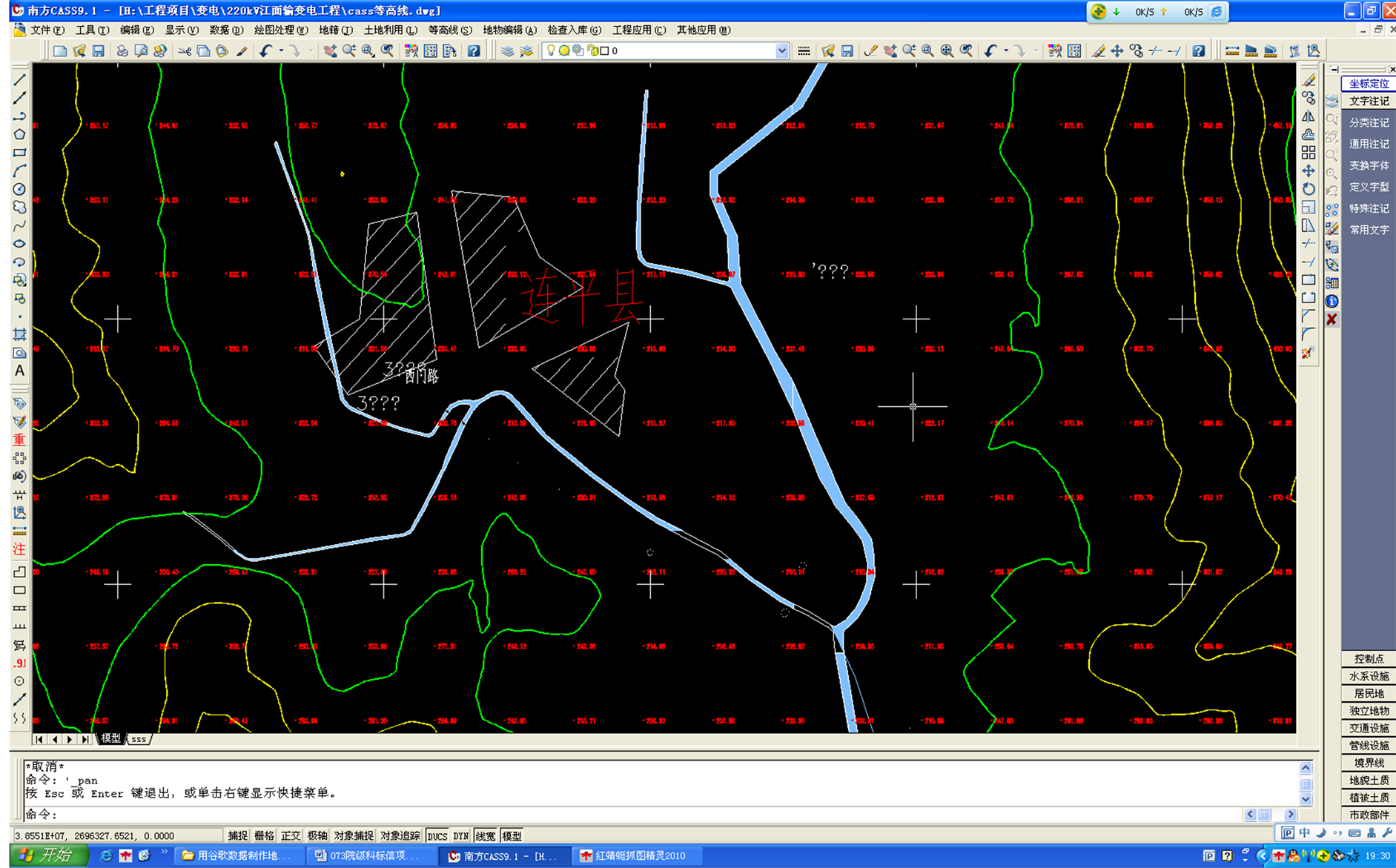Toggle 正交 ortho mode in status bar

[290, 835]
